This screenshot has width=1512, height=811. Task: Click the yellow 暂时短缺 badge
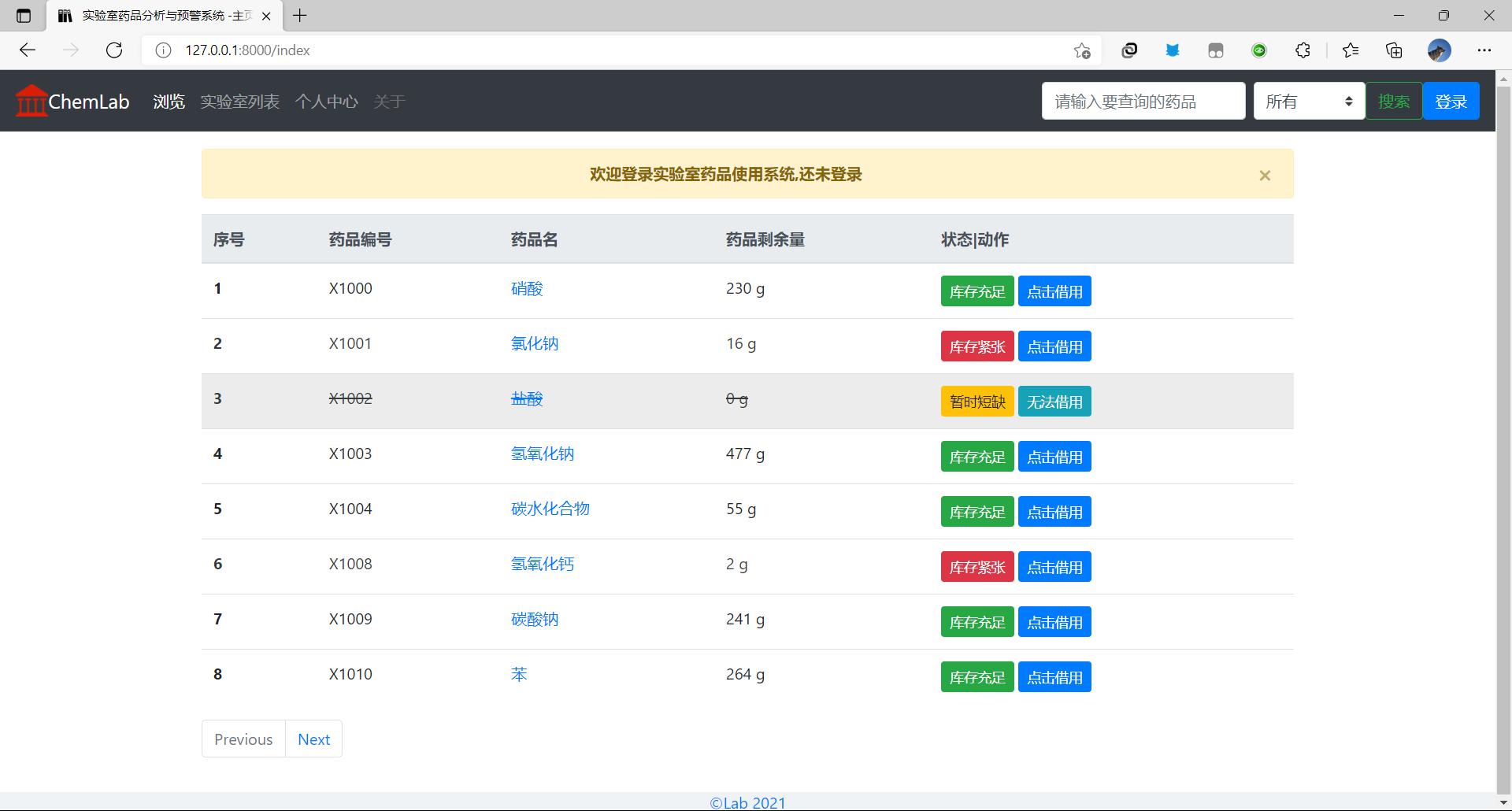click(977, 402)
